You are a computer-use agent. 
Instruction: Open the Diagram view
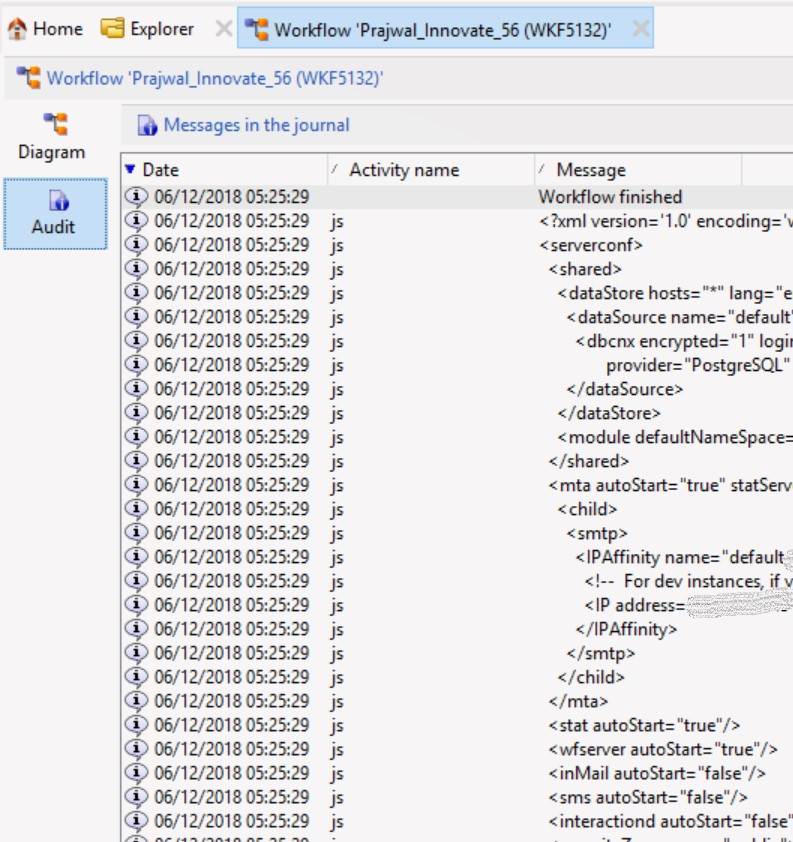(52, 137)
